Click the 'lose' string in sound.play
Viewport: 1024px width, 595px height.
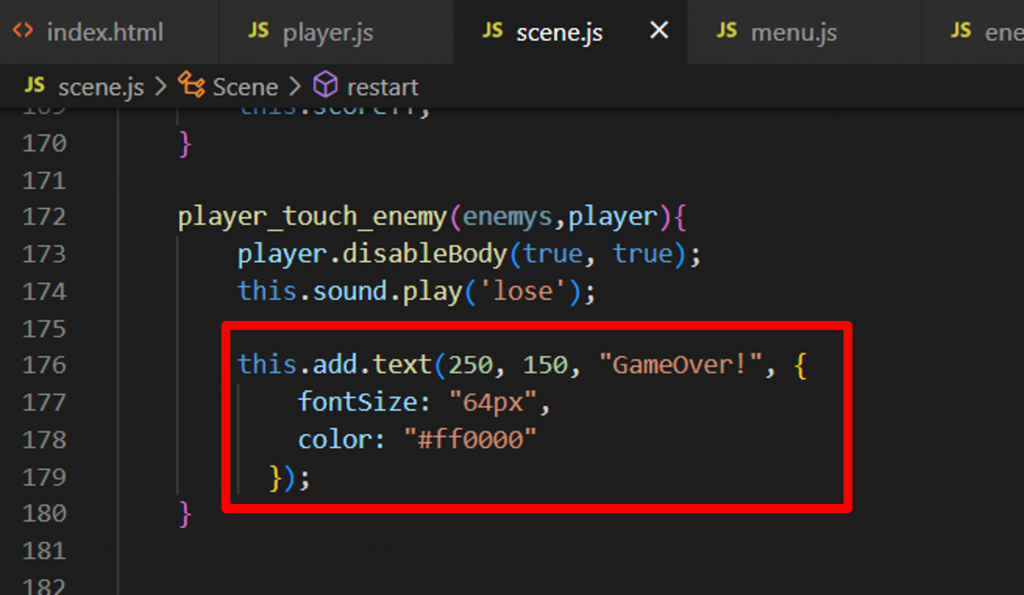[x=524, y=291]
